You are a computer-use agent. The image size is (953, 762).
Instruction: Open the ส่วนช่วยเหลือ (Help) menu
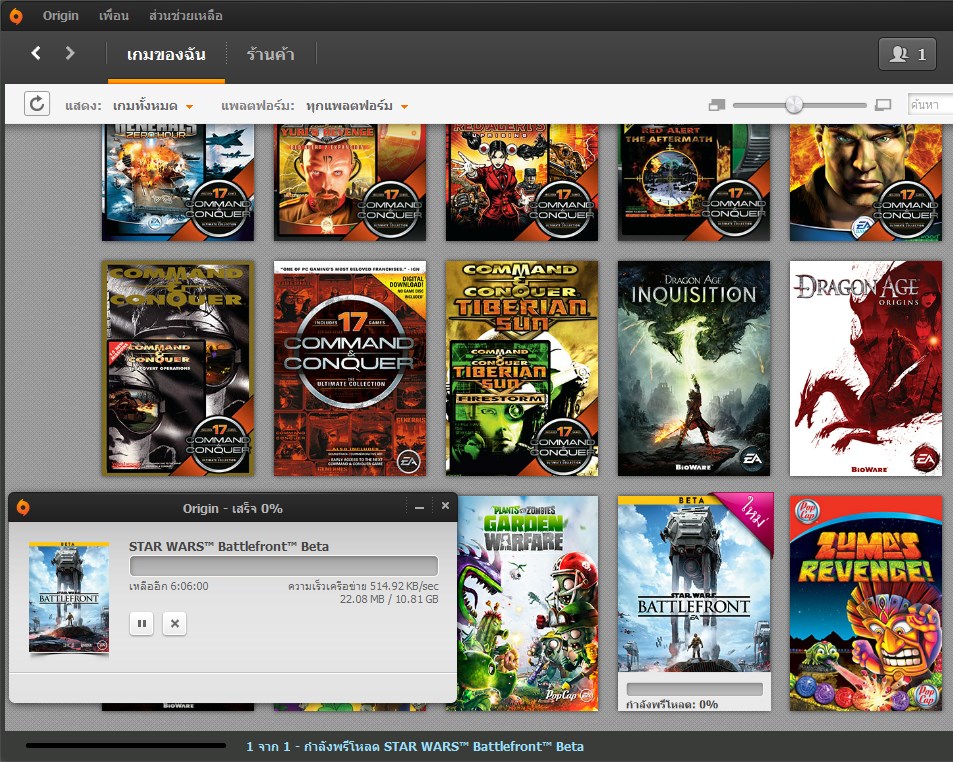pyautogui.click(x=185, y=16)
